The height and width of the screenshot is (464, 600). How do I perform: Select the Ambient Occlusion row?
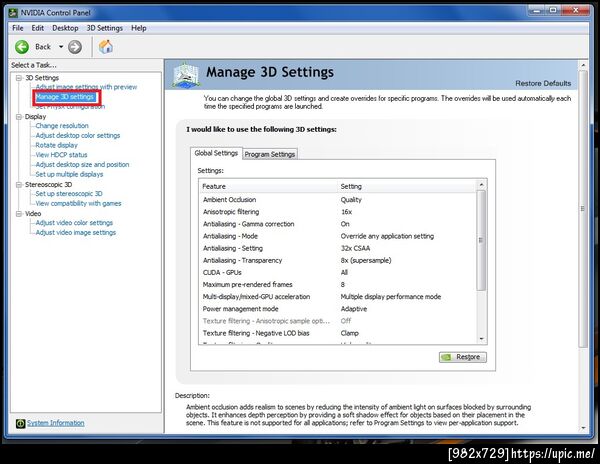pos(338,200)
